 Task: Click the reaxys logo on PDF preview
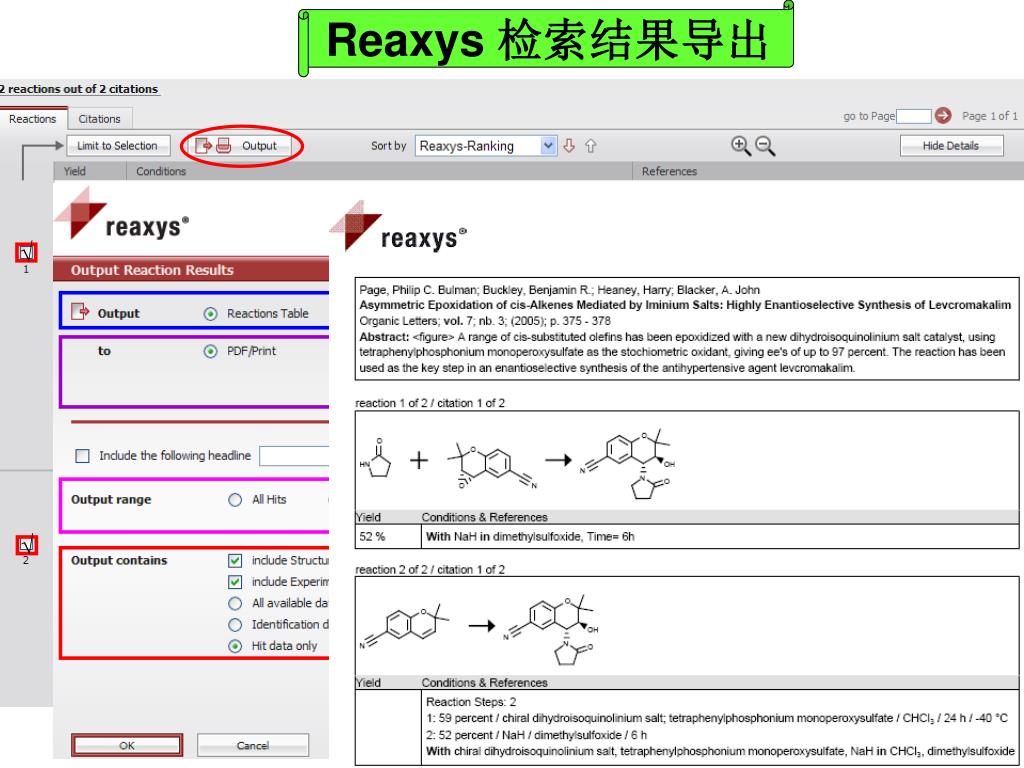coord(398,227)
